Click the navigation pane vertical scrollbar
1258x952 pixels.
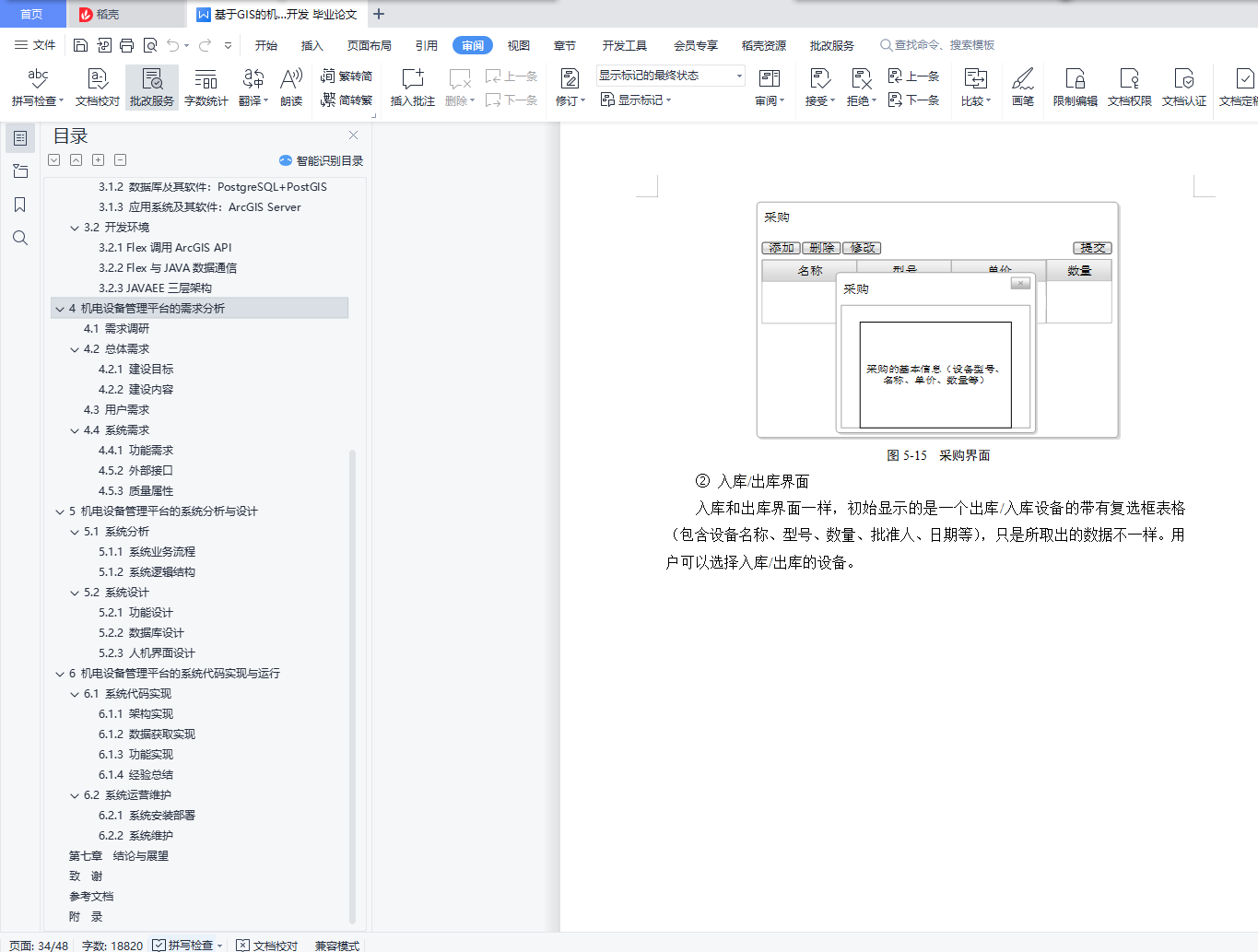tap(352, 687)
